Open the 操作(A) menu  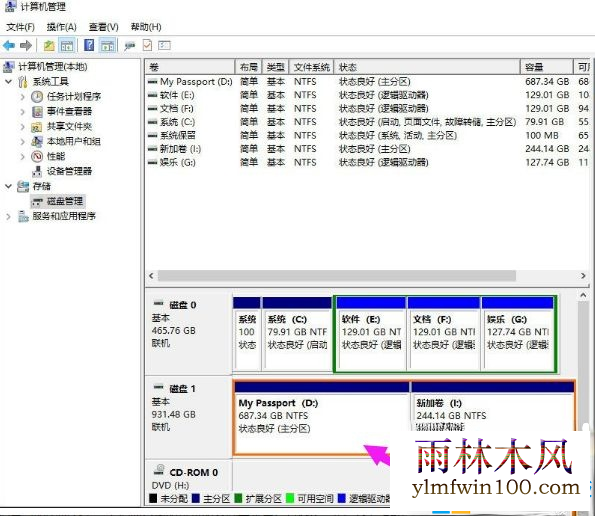(x=61, y=27)
